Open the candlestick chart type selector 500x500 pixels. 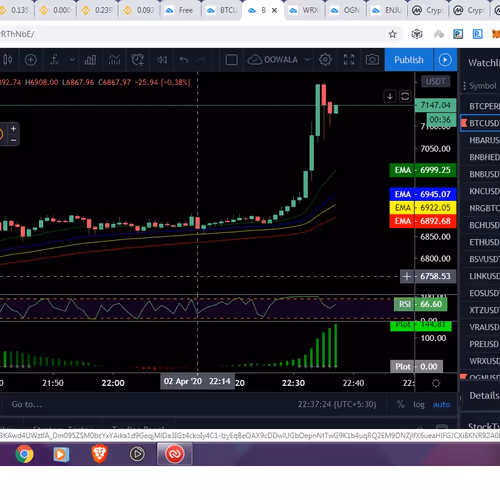(8, 60)
